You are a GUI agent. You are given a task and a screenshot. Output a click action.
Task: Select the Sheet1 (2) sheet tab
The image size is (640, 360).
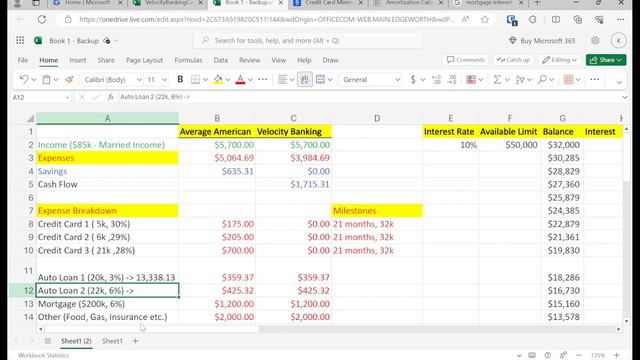(x=76, y=341)
